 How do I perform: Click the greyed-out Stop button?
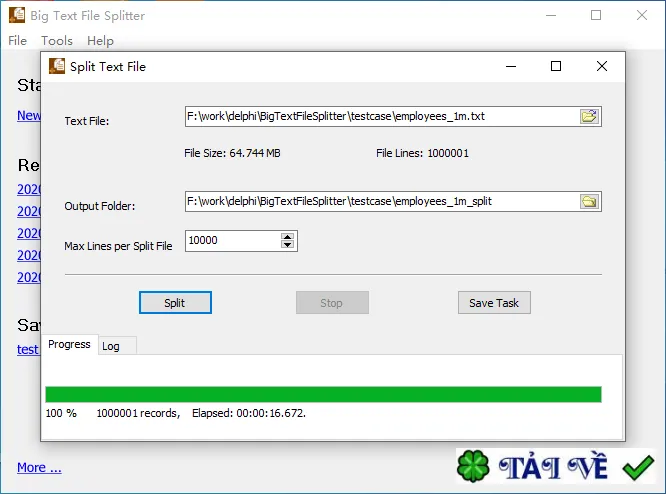332,303
